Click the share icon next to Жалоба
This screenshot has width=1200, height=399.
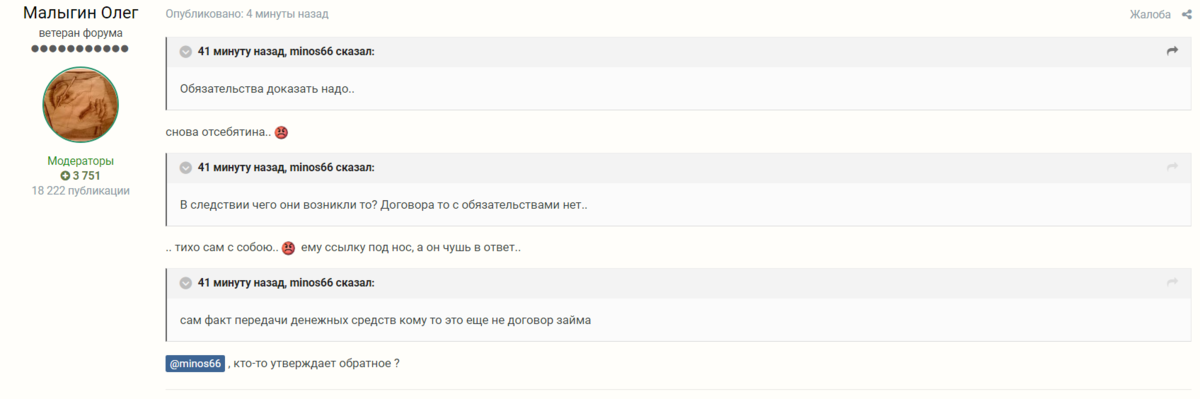point(1186,15)
